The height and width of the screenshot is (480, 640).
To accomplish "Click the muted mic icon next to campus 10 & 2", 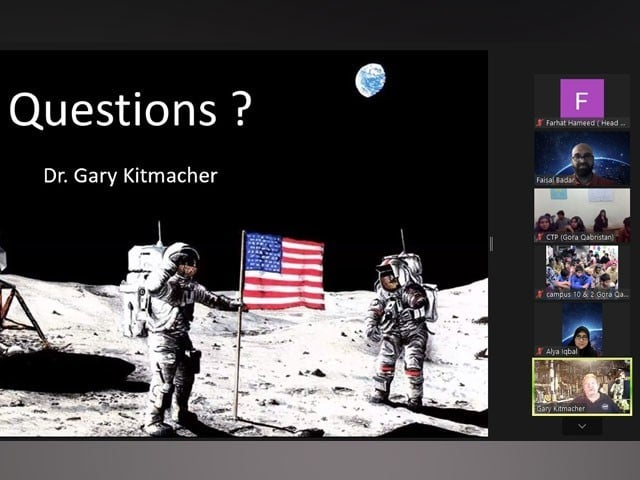I will point(540,294).
